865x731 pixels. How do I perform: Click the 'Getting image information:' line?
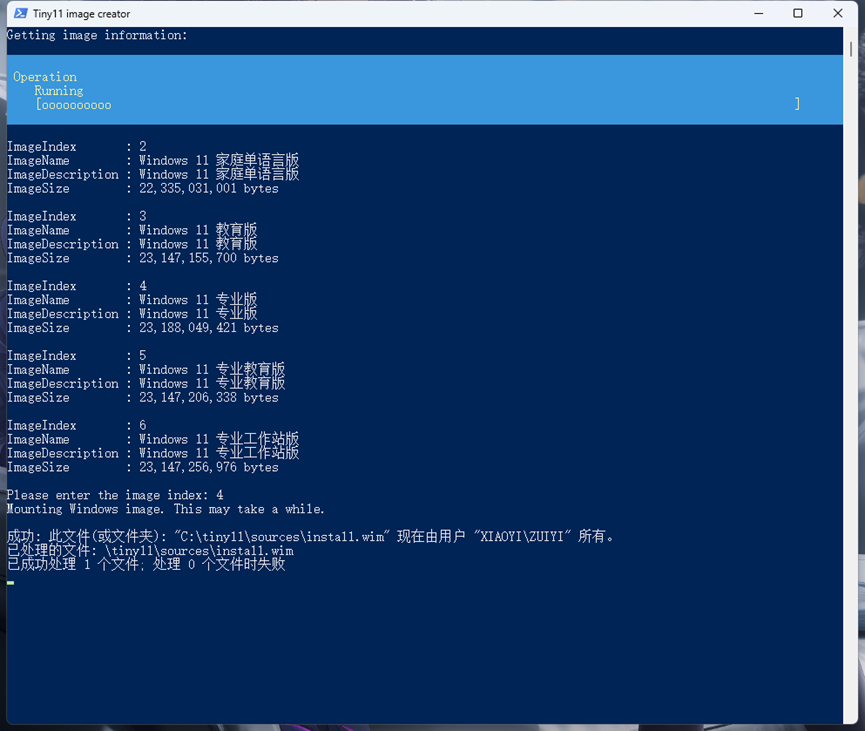tap(97, 35)
